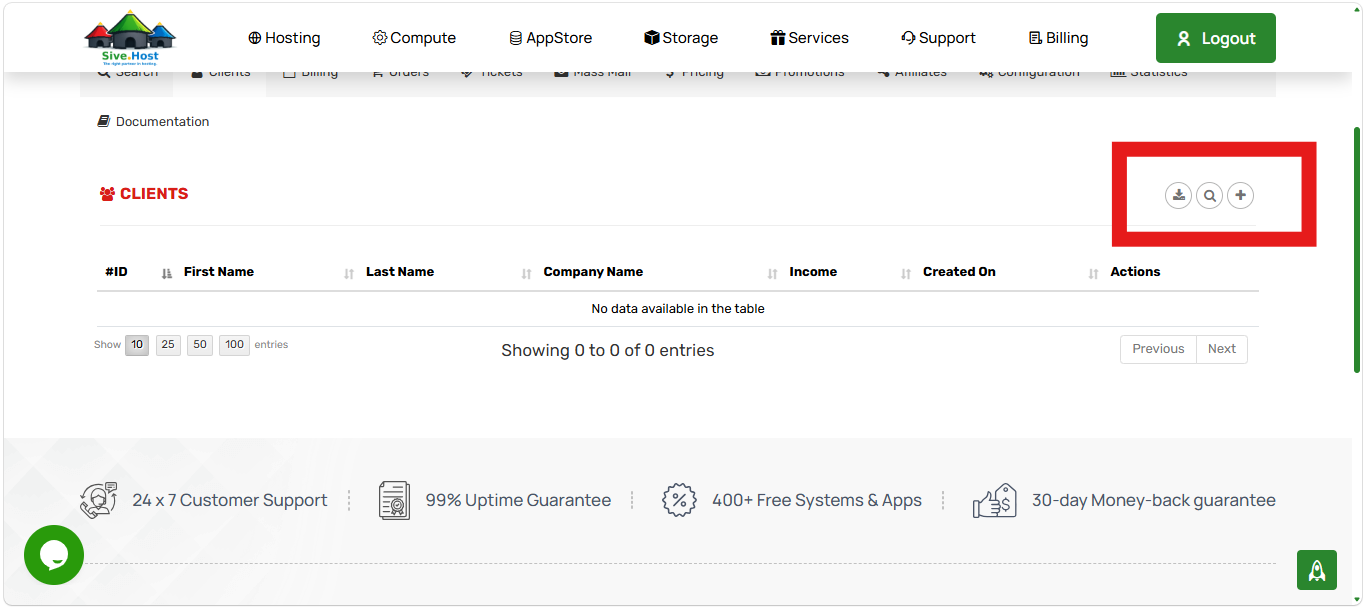Open the AppStore menu
This screenshot has width=1363, height=607.
tap(550, 38)
